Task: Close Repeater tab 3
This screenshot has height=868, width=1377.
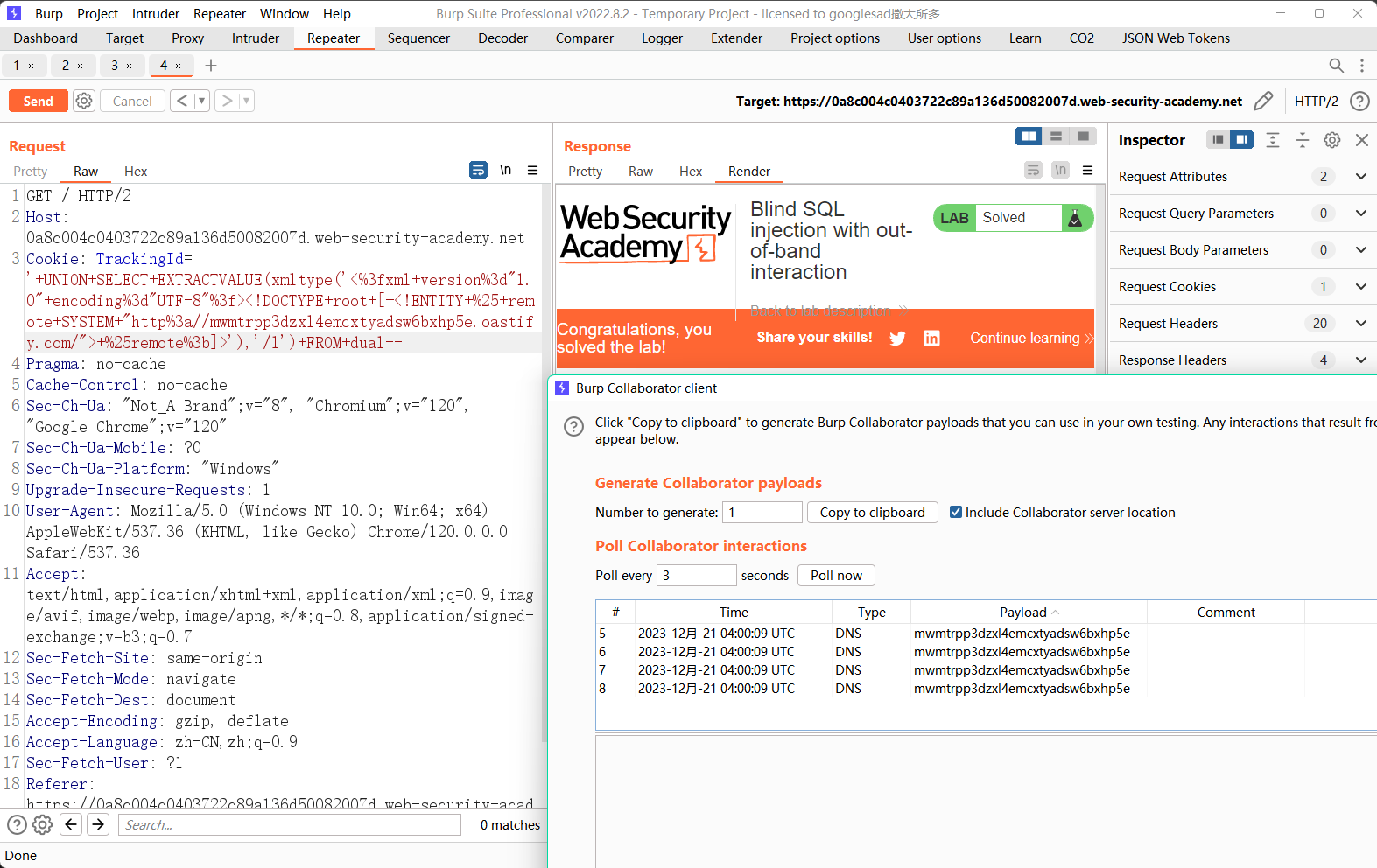Action: click(130, 66)
